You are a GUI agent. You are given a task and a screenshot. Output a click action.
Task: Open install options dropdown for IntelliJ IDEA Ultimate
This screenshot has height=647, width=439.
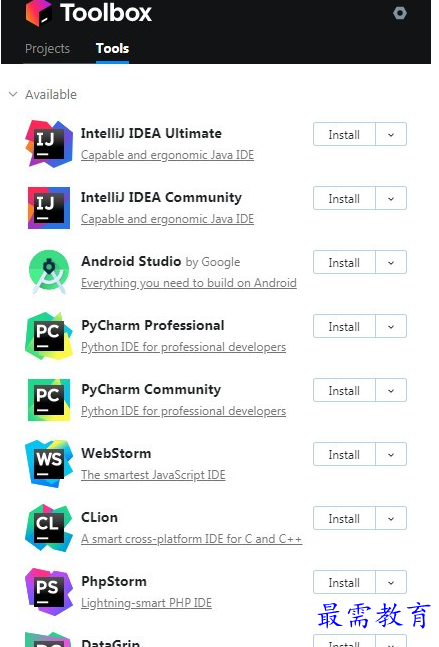[x=391, y=134]
